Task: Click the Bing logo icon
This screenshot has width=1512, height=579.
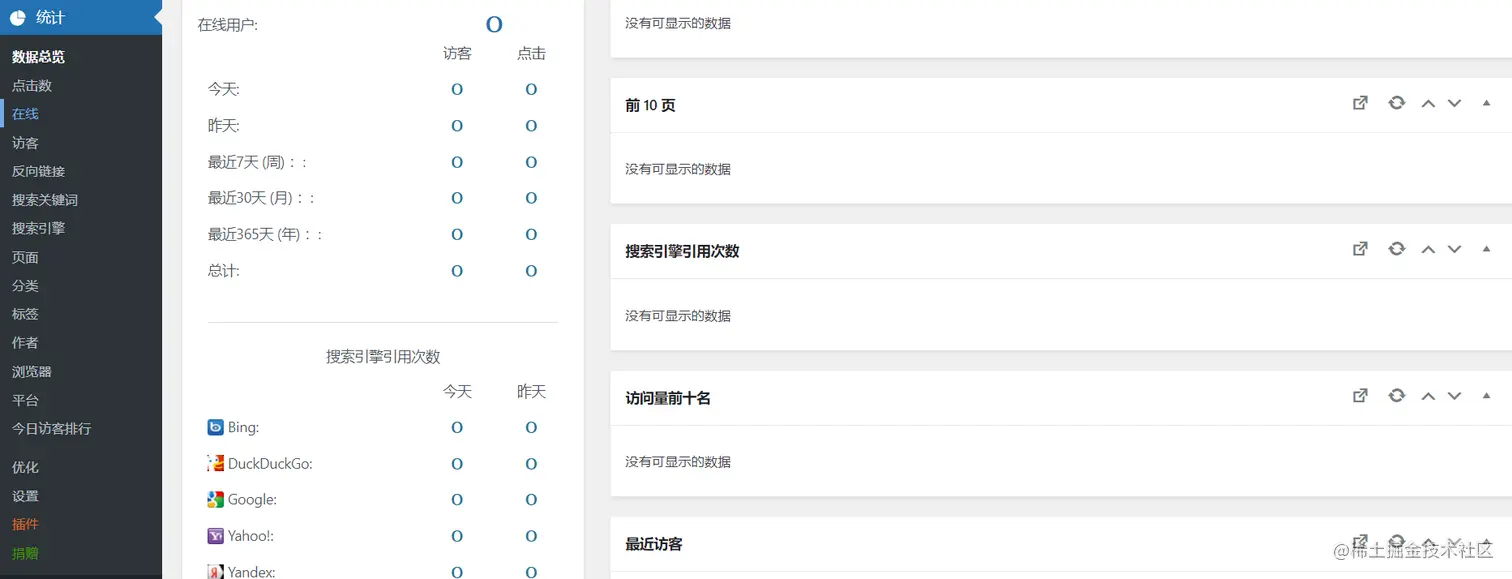Action: coord(215,427)
